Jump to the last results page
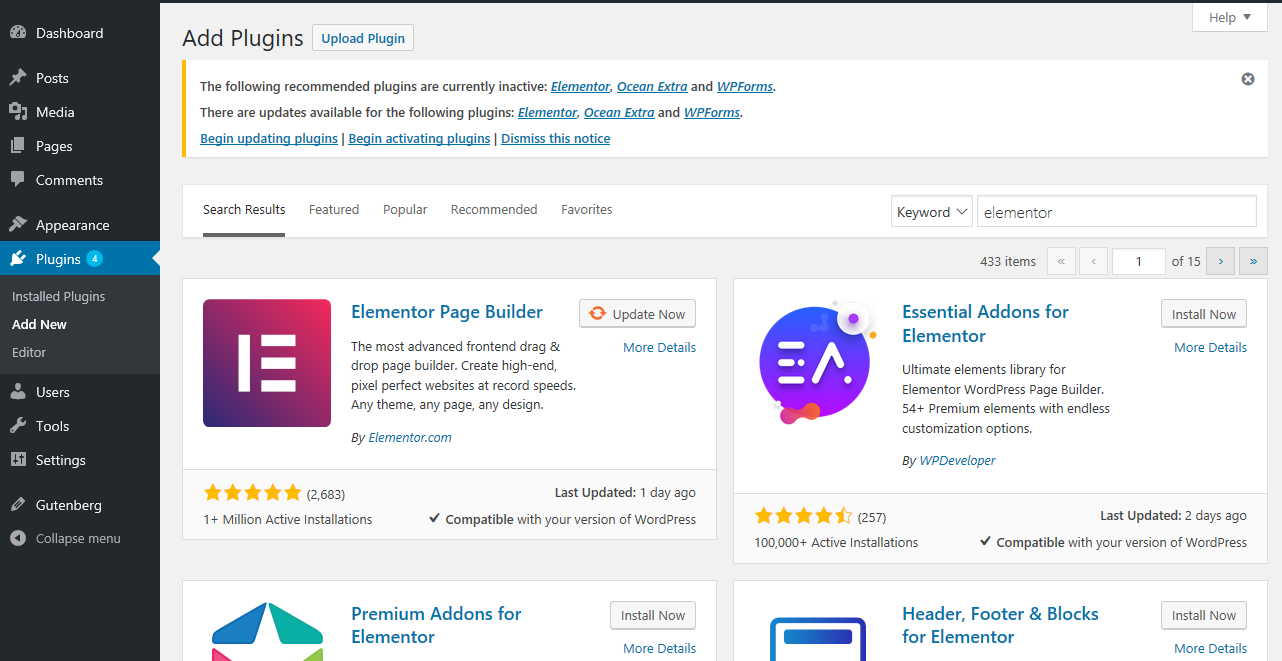1282x661 pixels. [x=1253, y=261]
